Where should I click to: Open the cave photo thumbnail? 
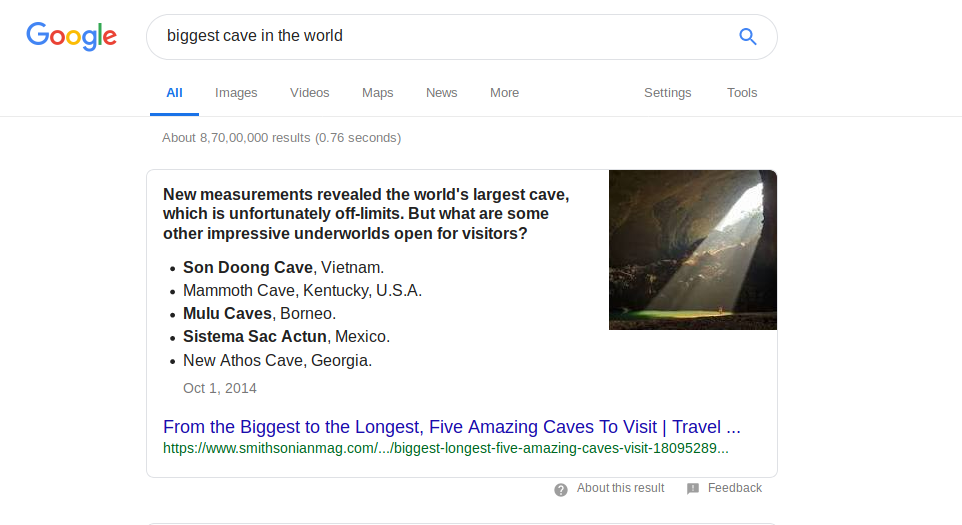693,250
